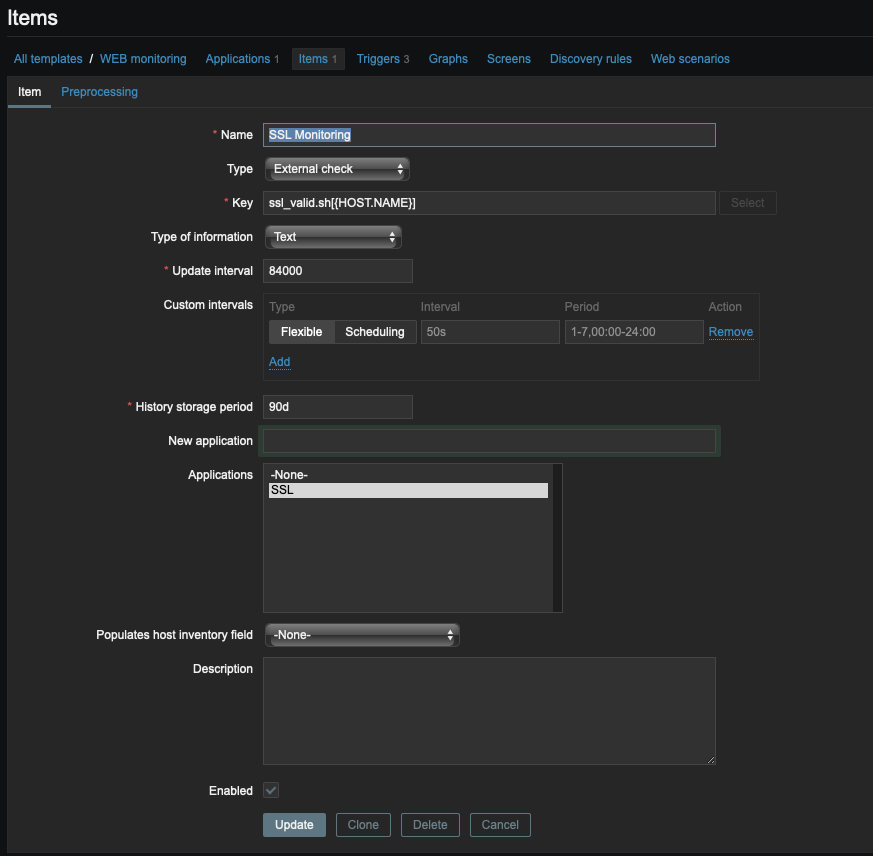
Task: Expand Populates host inventory field dropdown
Action: point(362,635)
